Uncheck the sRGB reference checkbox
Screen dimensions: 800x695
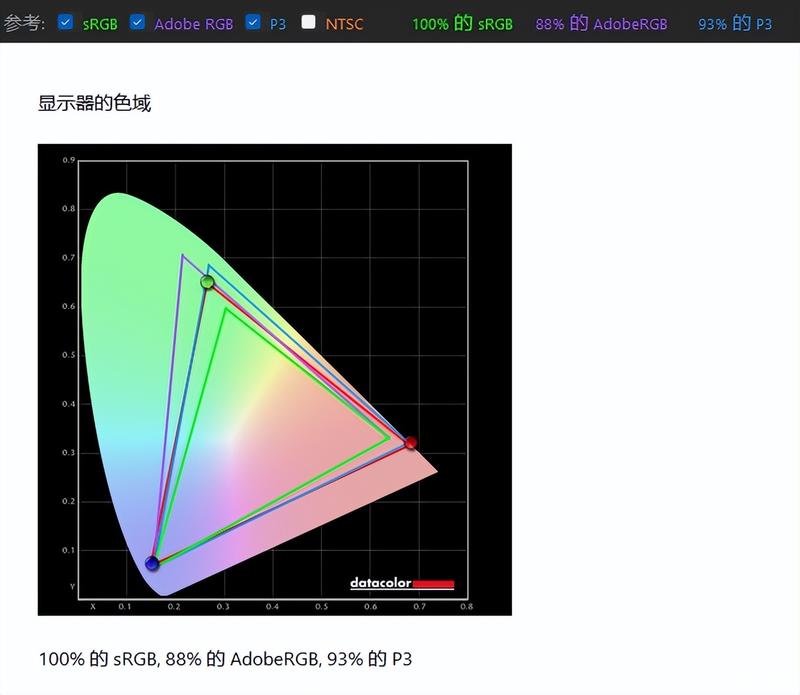65,22
